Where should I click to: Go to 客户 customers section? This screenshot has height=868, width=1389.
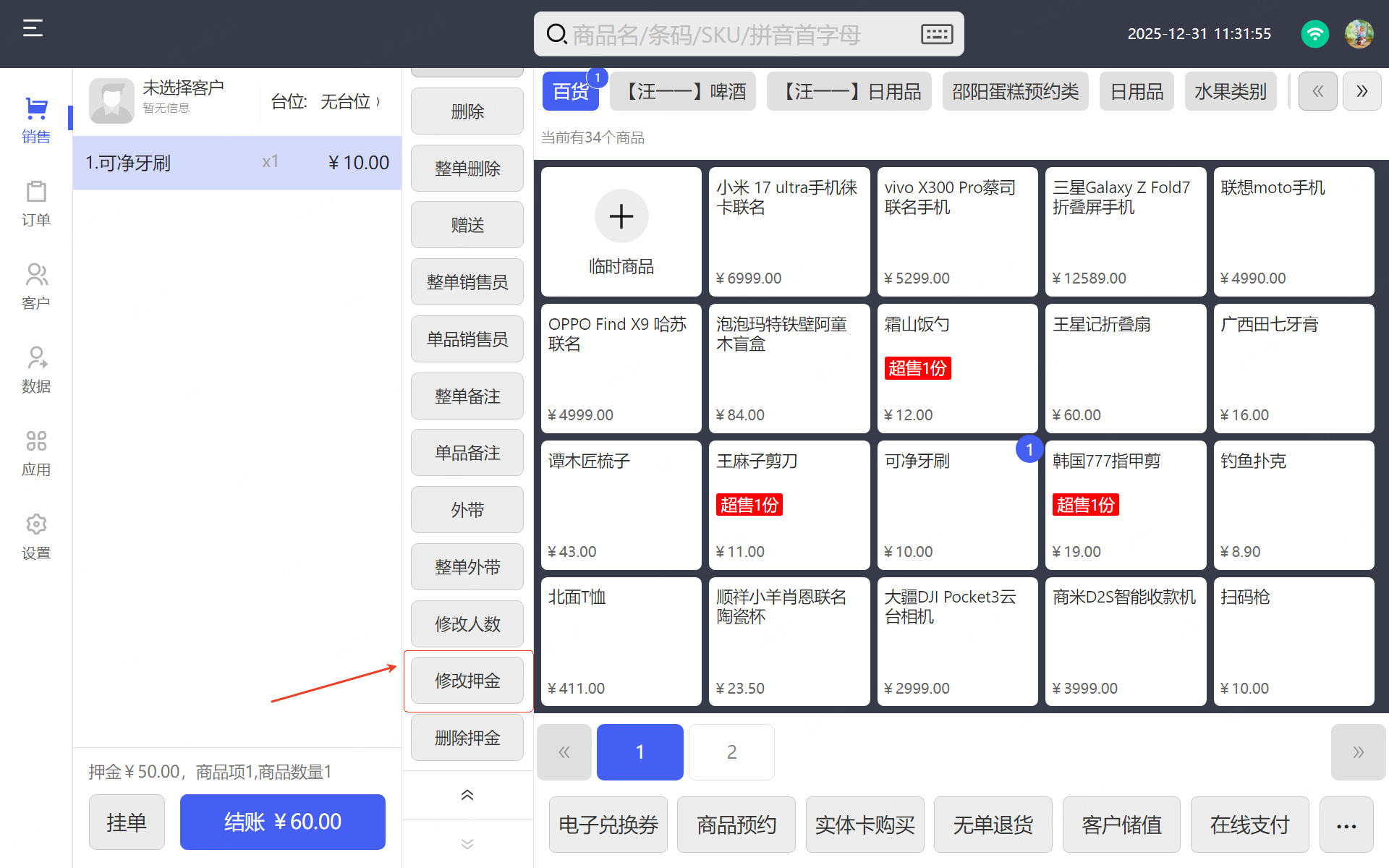35,286
